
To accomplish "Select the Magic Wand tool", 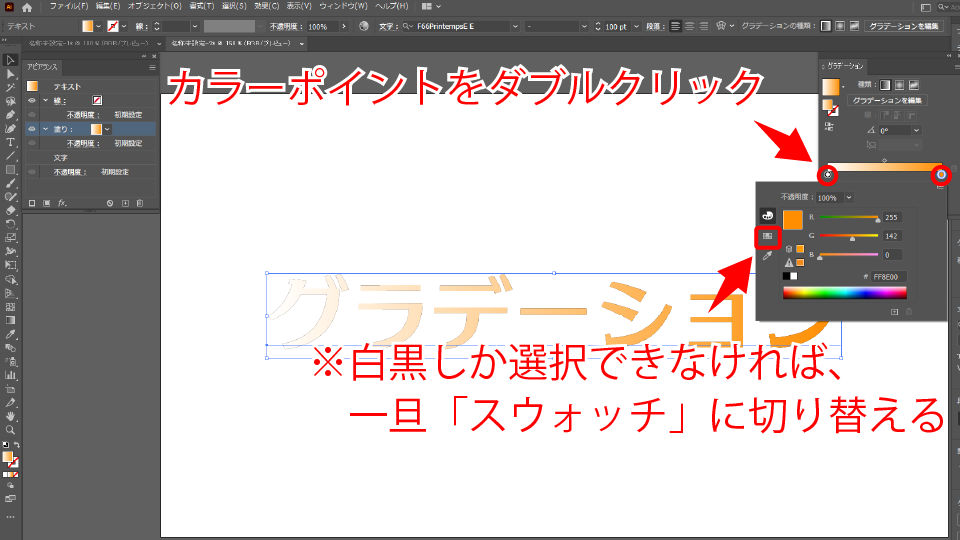I will pyautogui.click(x=10, y=88).
